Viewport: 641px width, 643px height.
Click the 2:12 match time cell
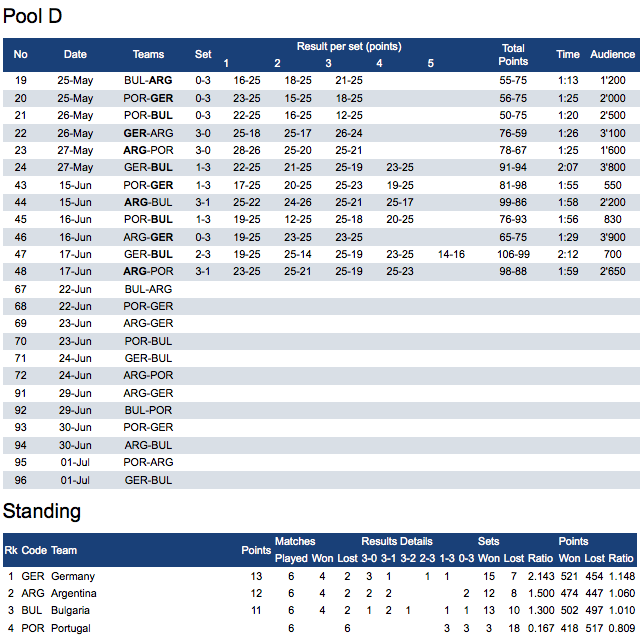tap(568, 255)
